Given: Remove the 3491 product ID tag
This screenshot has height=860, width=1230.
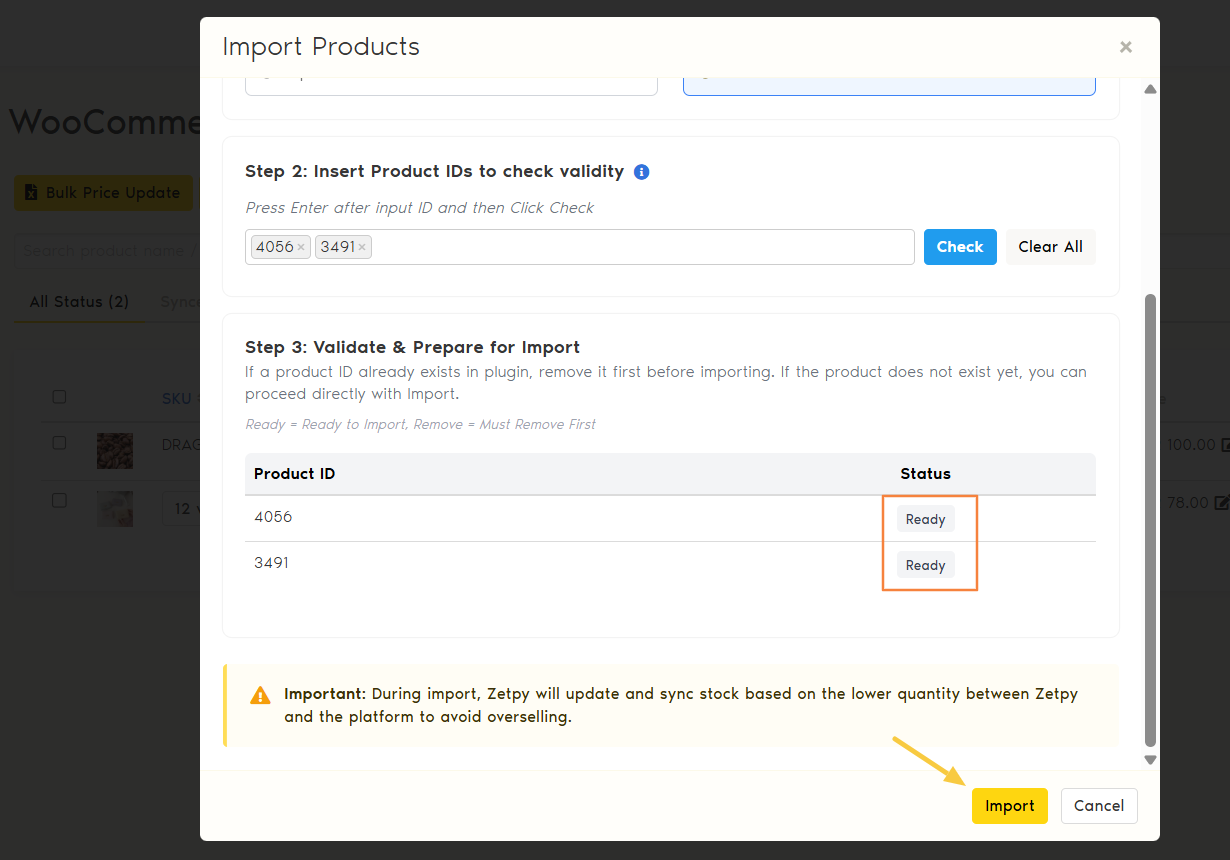Looking at the screenshot, I should (362, 247).
